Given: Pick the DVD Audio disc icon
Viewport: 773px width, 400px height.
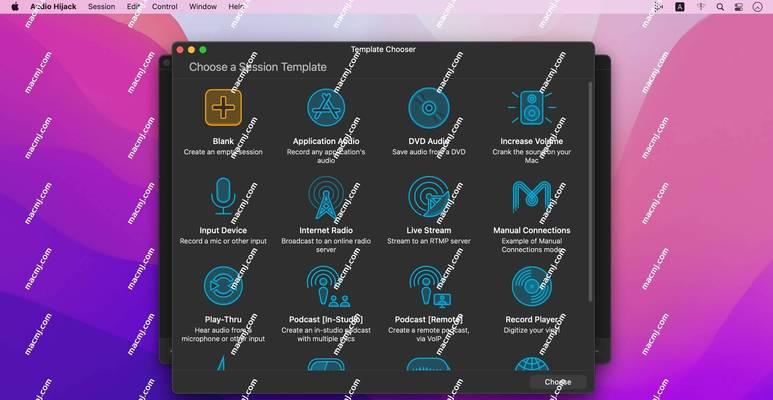Looking at the screenshot, I should click(429, 108).
